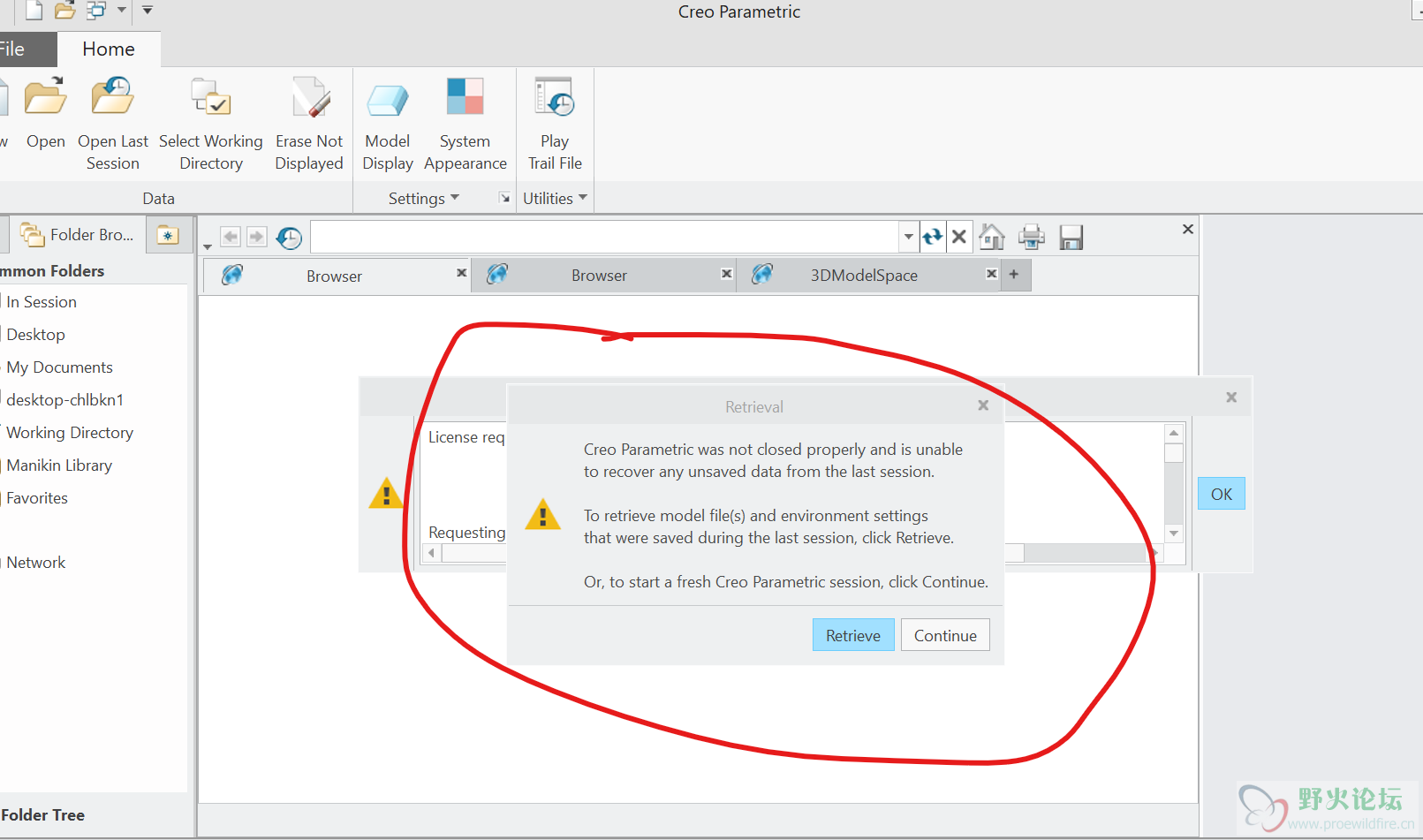Expand the Settings group dropdown

coord(424,199)
